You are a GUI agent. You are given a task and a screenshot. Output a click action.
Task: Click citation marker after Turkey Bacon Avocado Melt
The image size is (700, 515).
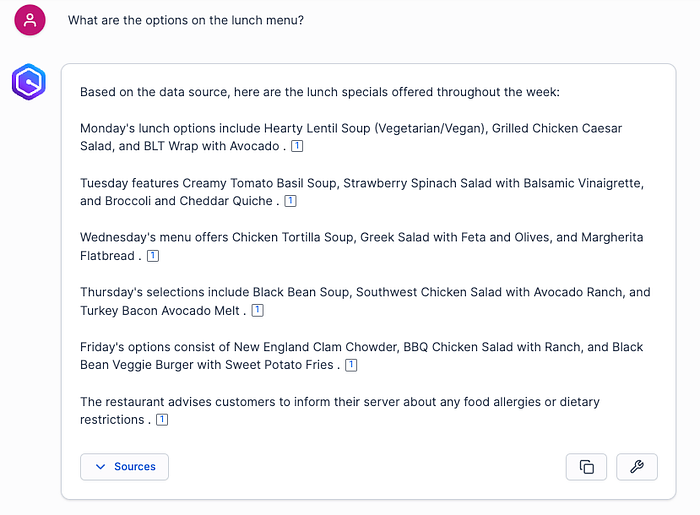[x=257, y=311]
